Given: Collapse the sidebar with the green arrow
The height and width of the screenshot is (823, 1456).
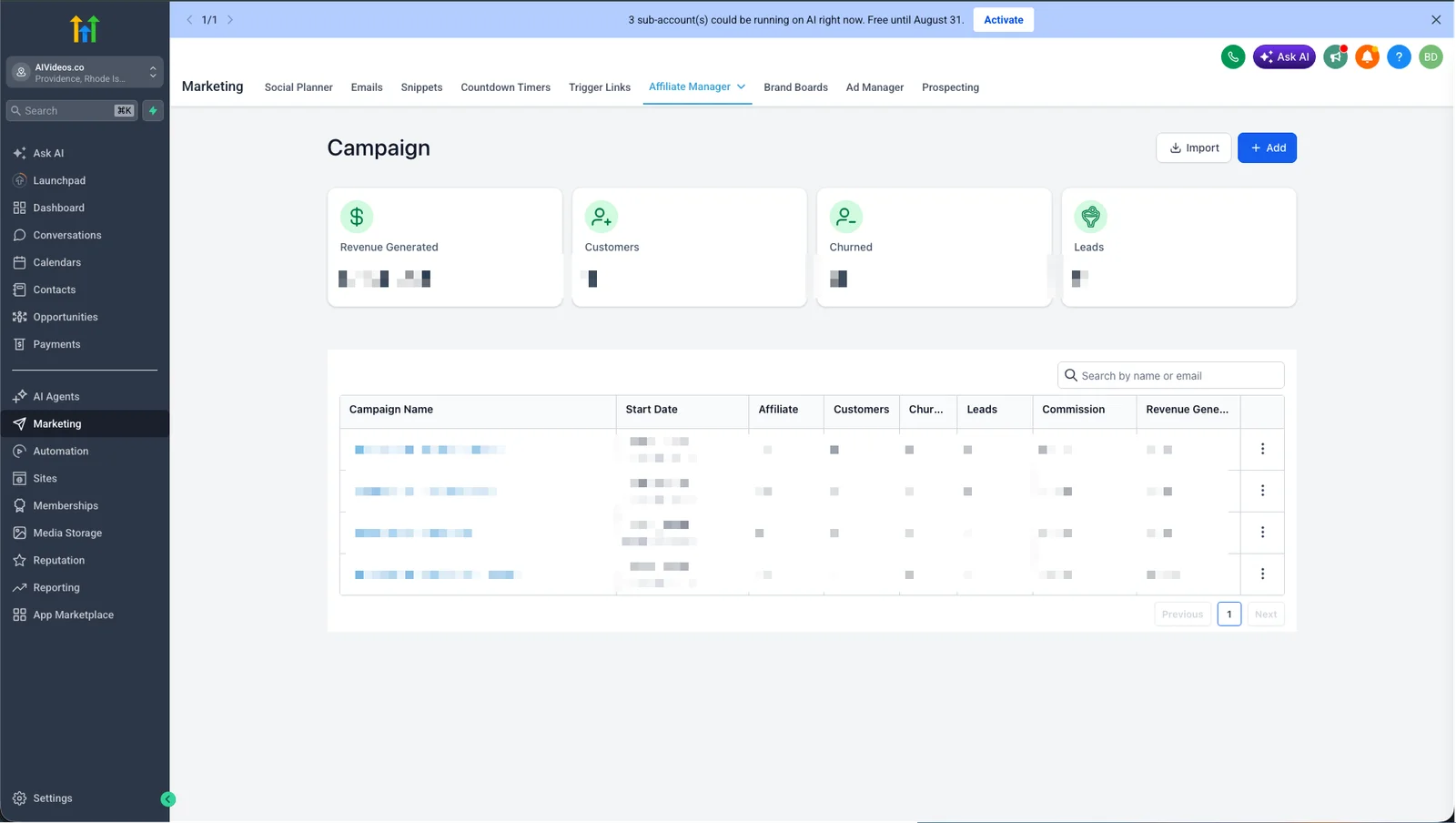Looking at the screenshot, I should (x=167, y=799).
